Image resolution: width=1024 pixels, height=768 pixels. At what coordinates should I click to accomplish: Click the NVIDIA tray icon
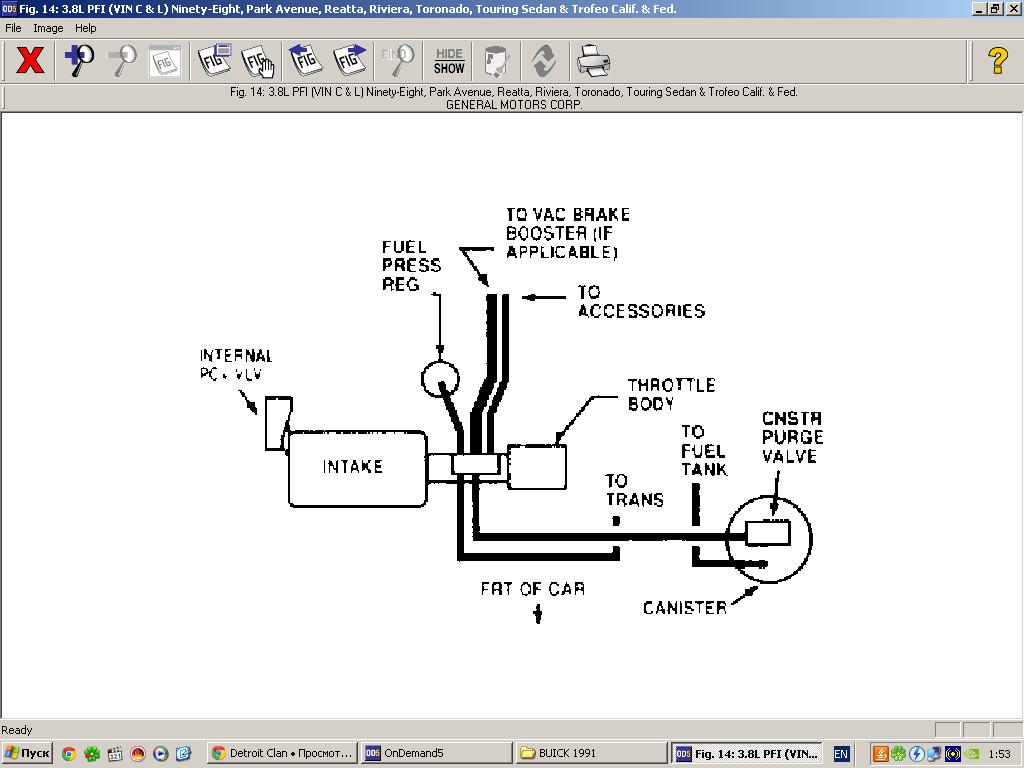point(971,754)
